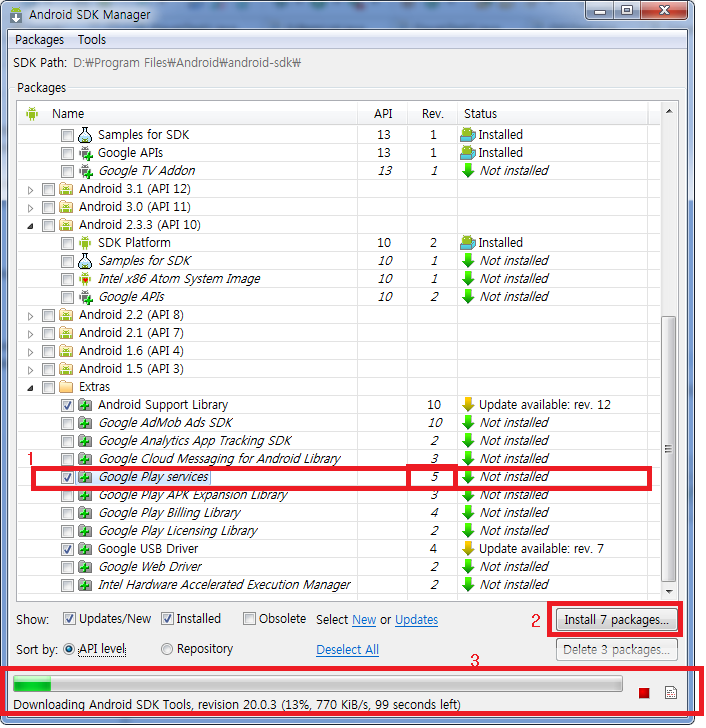Image resolution: width=706 pixels, height=728 pixels.
Task: Click the Extras folder icon
Action: click(x=66, y=387)
